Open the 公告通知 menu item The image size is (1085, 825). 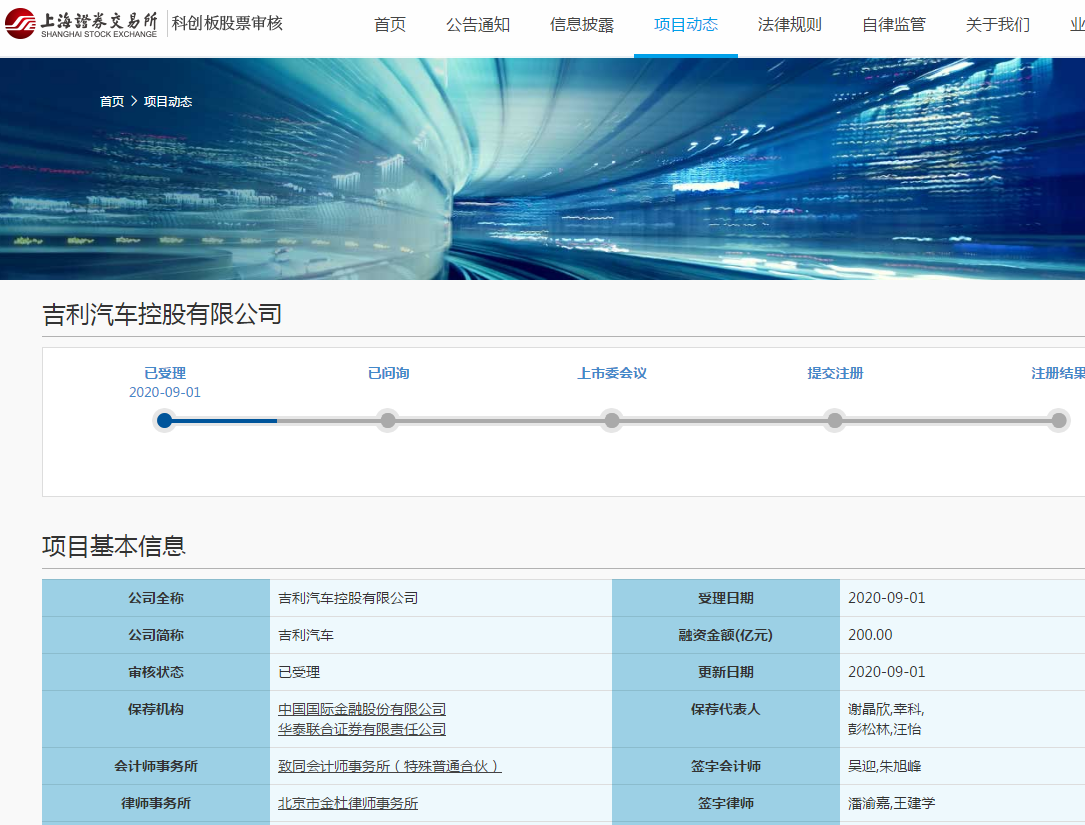coord(477,25)
